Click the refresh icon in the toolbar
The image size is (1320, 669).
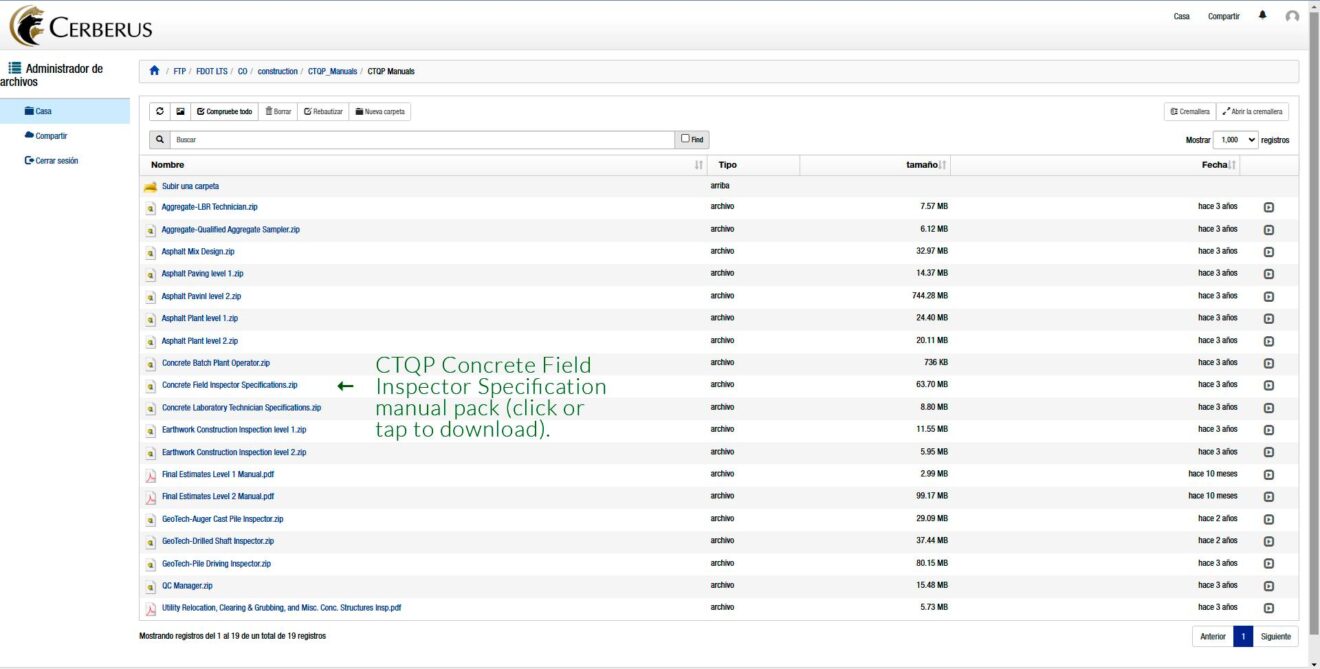click(x=161, y=112)
